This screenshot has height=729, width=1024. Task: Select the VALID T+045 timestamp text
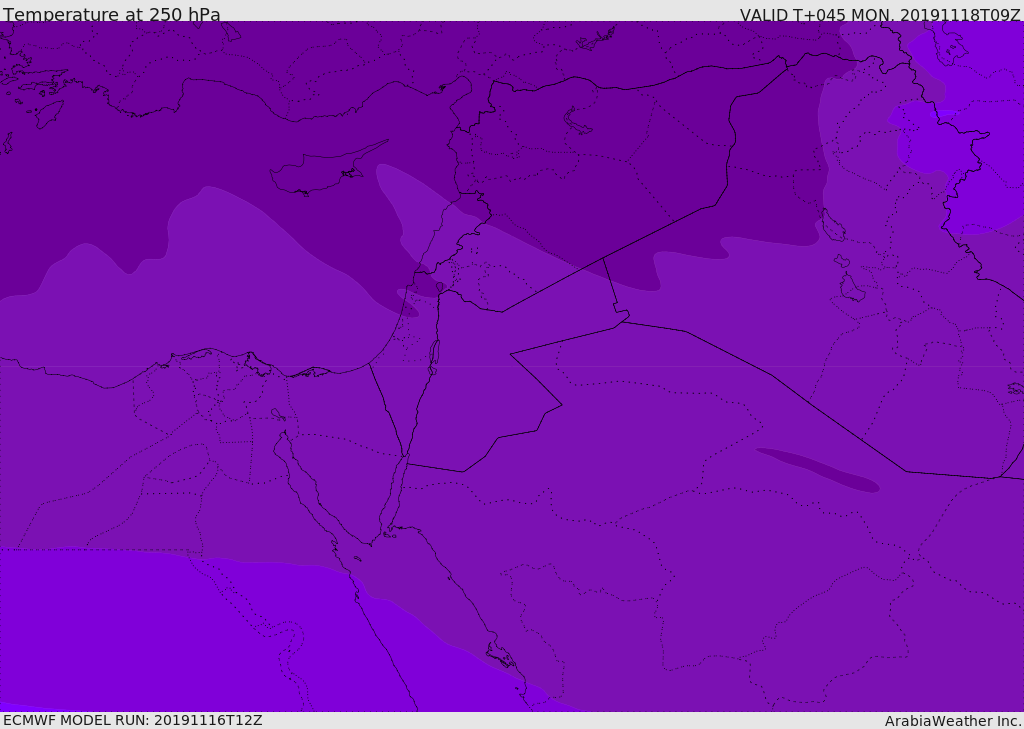(x=880, y=14)
